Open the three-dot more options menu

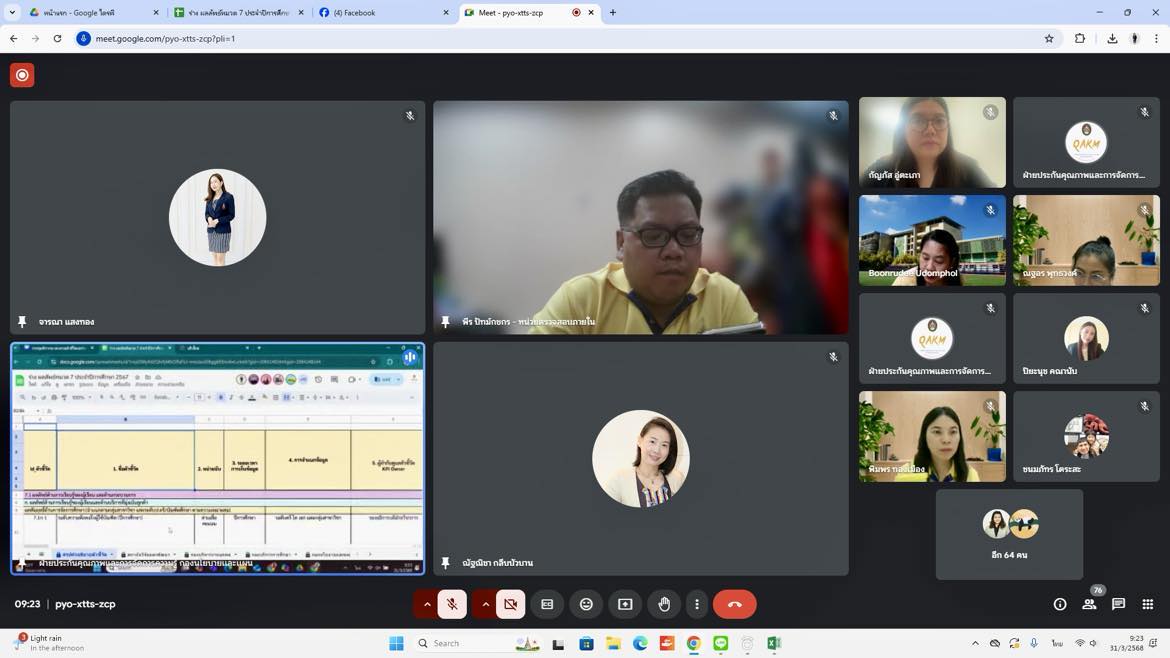[697, 604]
